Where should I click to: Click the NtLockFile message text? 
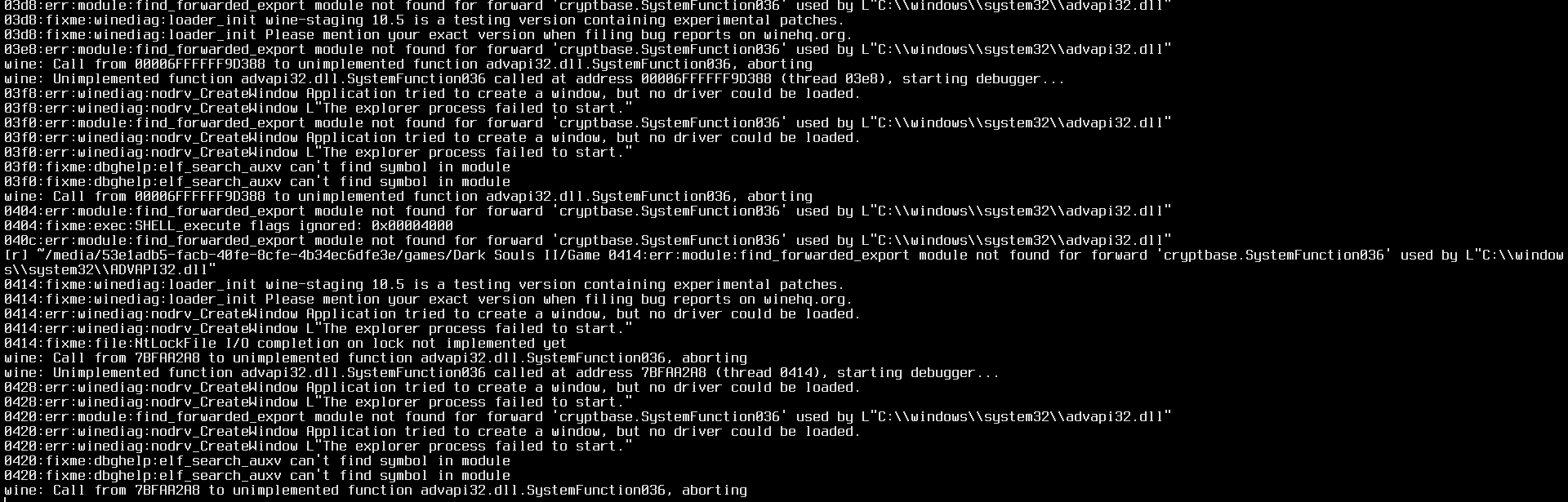tap(351, 344)
